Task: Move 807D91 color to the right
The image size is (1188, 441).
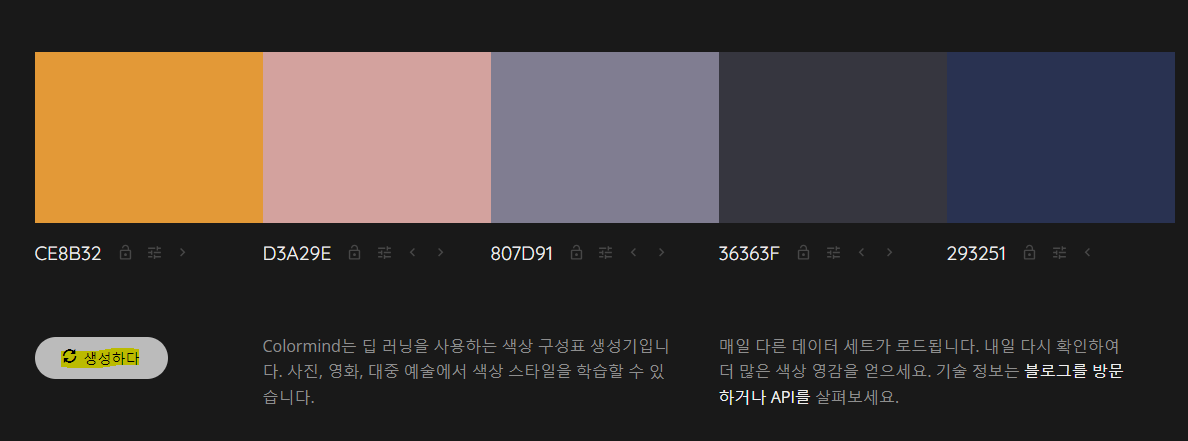Action: [x=661, y=252]
